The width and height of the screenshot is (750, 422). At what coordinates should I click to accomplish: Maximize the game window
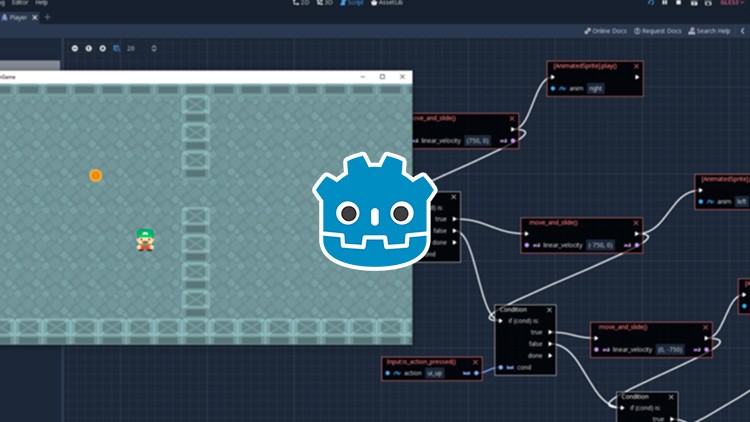(x=382, y=77)
